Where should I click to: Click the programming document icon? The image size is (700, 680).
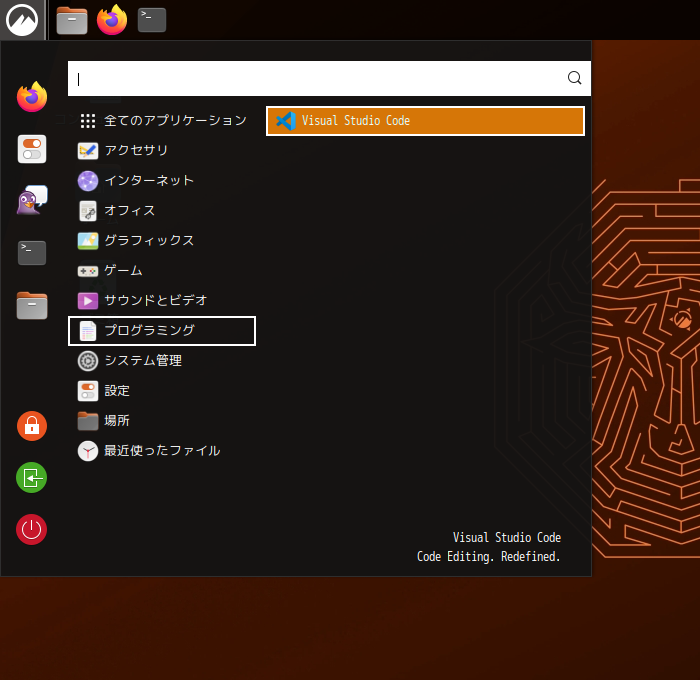pyautogui.click(x=88, y=331)
